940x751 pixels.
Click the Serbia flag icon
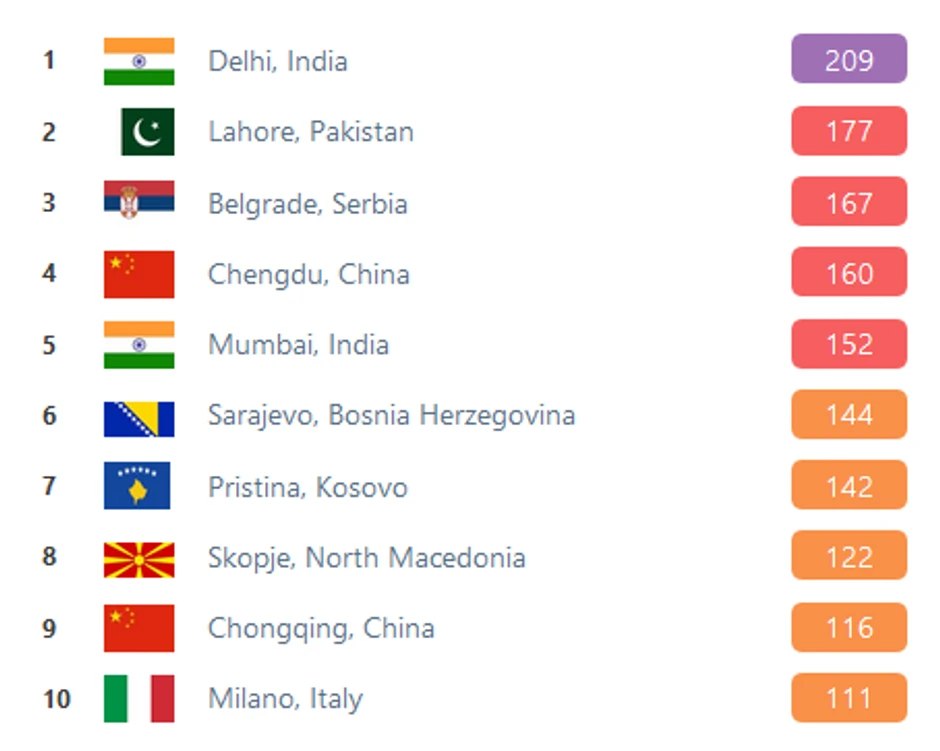(139, 203)
